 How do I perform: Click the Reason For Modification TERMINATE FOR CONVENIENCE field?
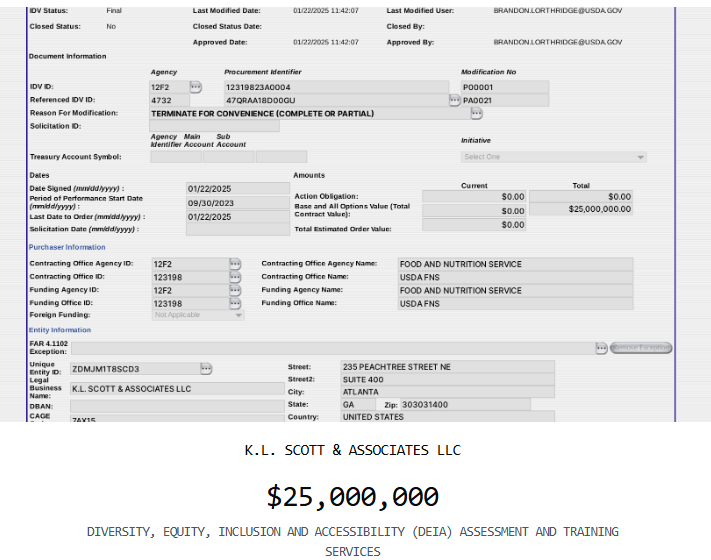tap(310, 113)
